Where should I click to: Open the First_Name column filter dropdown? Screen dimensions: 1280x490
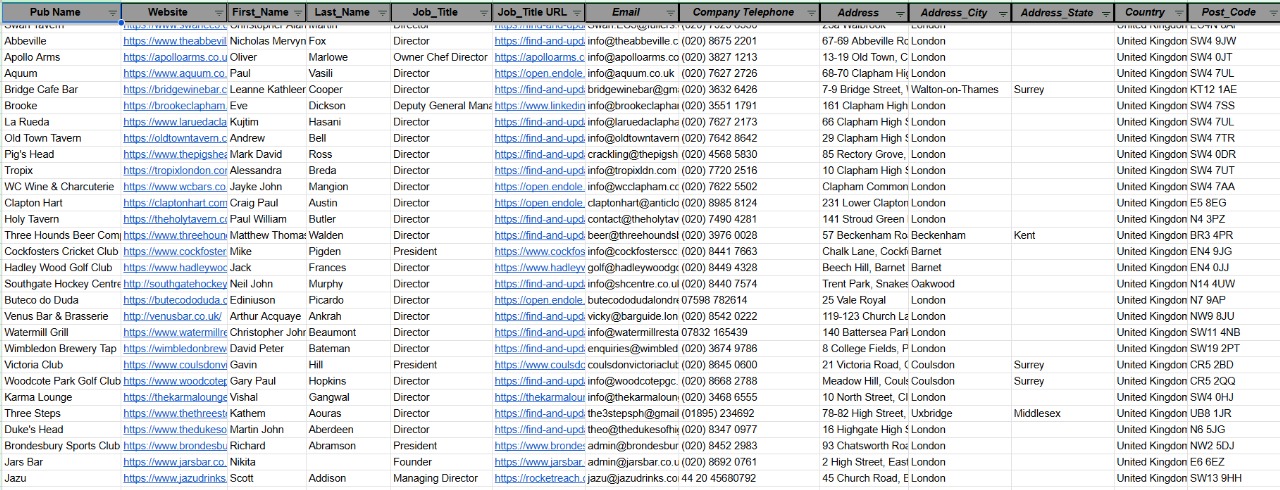point(298,13)
